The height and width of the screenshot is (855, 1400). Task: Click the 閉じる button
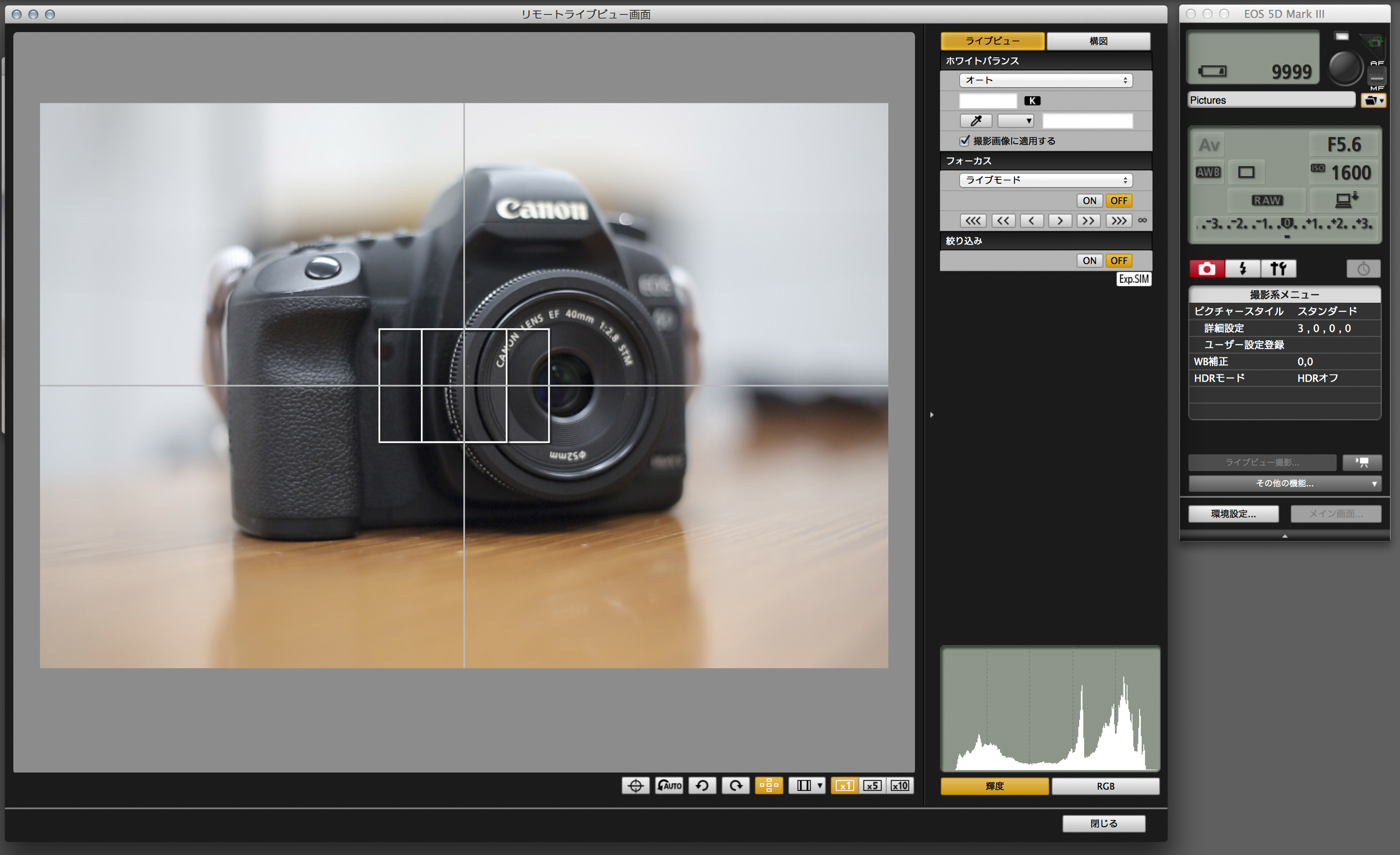(x=1103, y=824)
